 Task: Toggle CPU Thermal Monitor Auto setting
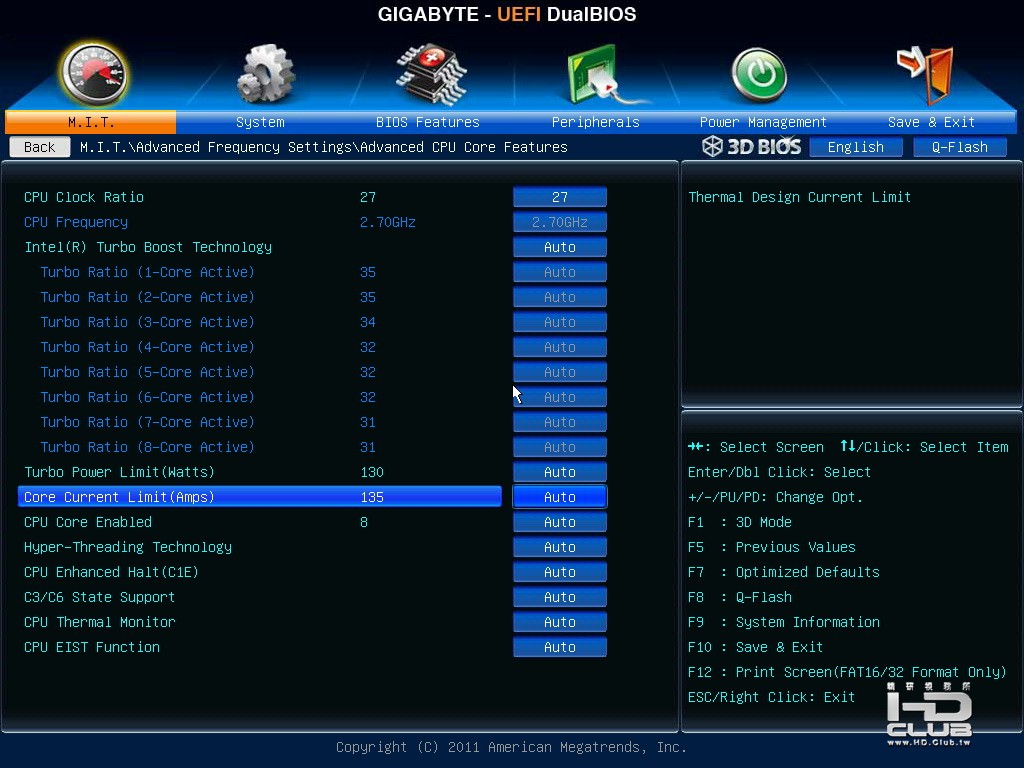[x=560, y=622]
